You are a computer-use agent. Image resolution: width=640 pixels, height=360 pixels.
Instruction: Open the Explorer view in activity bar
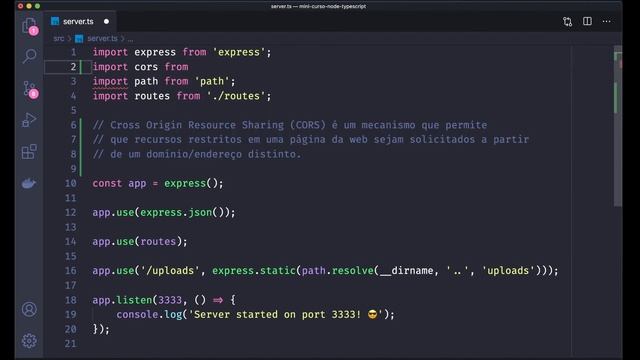coord(29,26)
